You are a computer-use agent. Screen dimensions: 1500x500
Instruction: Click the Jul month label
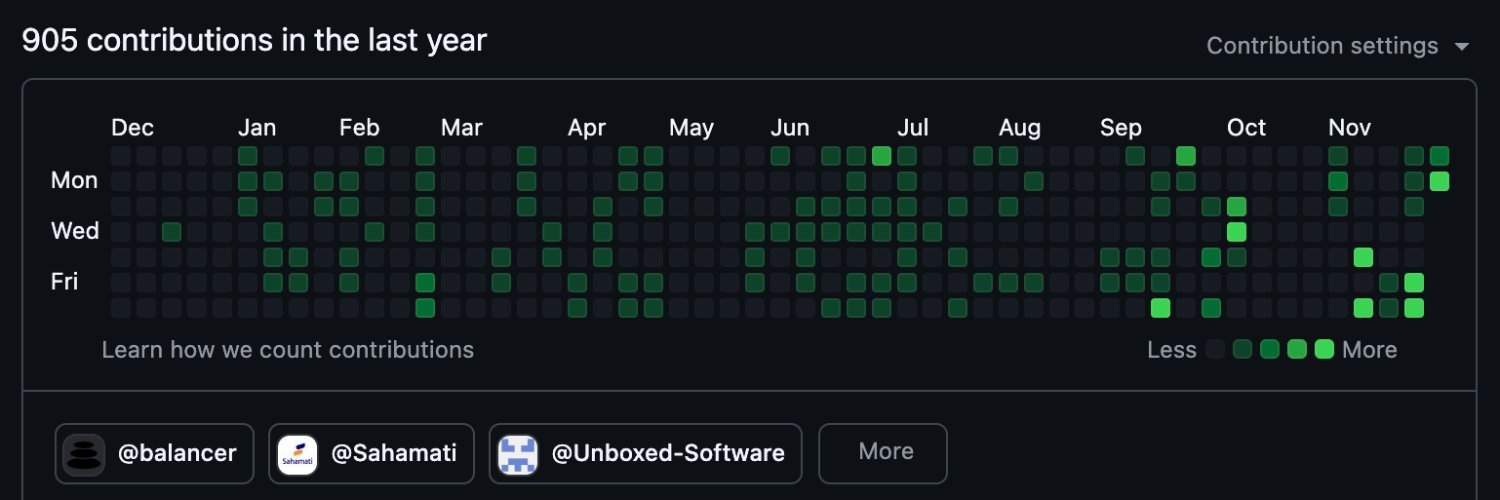pyautogui.click(x=913, y=128)
